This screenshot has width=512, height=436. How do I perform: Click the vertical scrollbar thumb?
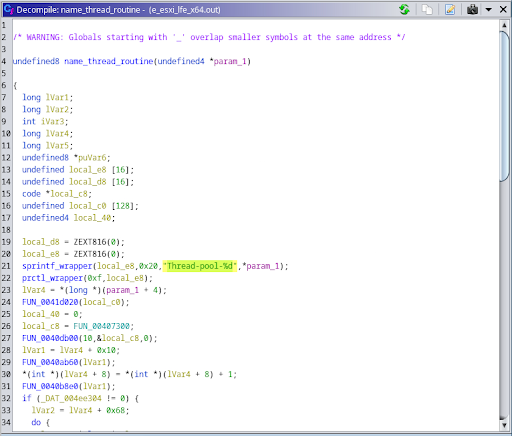pos(504,106)
